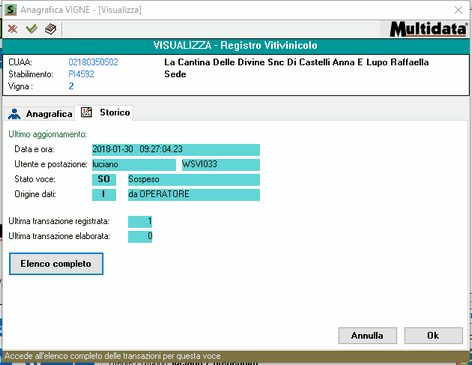Click the Stato voce code field SO
This screenshot has width=472, height=365.
click(104, 179)
